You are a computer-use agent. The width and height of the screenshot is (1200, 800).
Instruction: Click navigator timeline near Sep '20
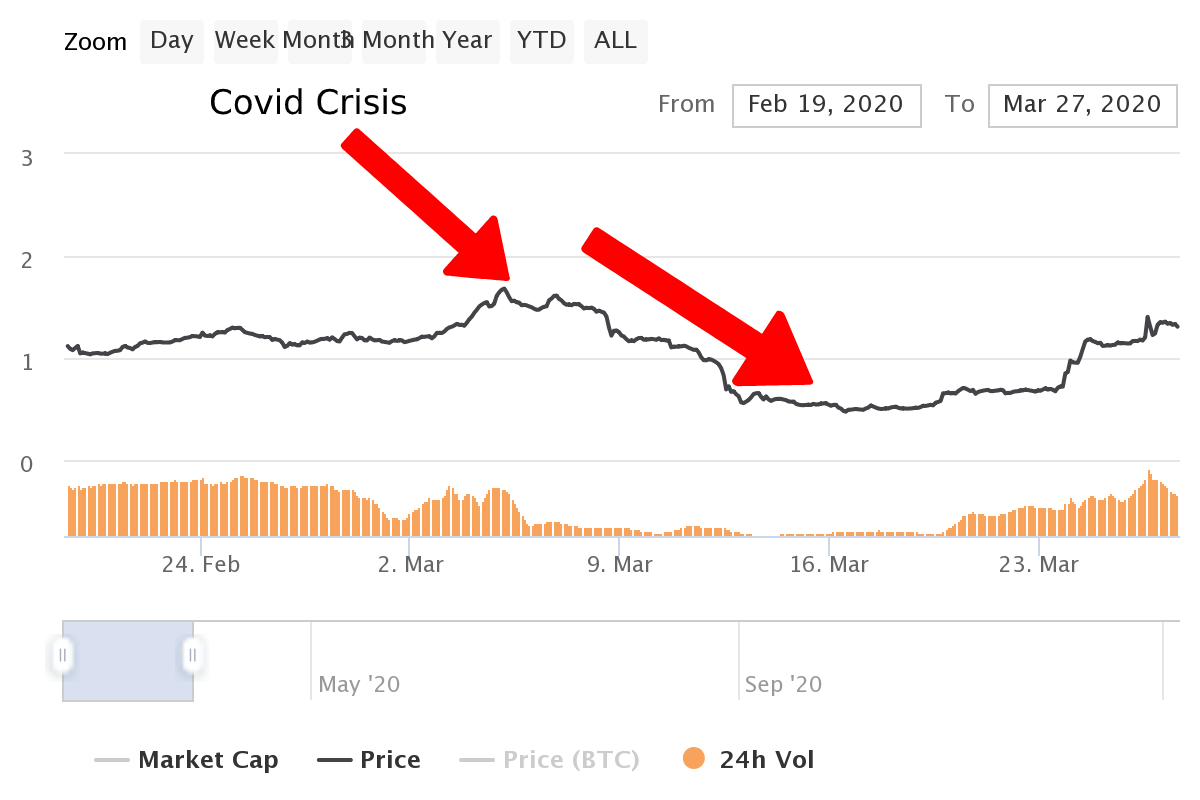(784, 685)
